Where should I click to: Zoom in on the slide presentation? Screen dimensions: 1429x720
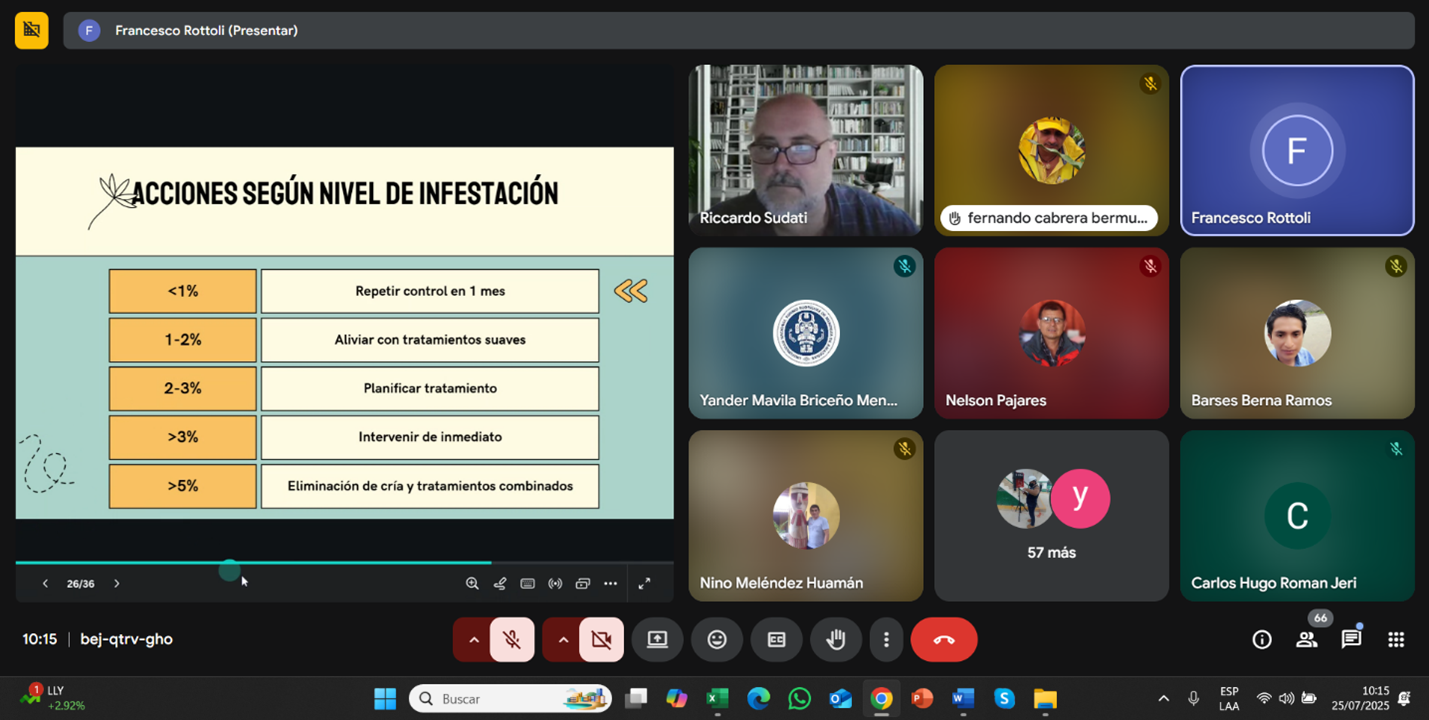(x=472, y=584)
